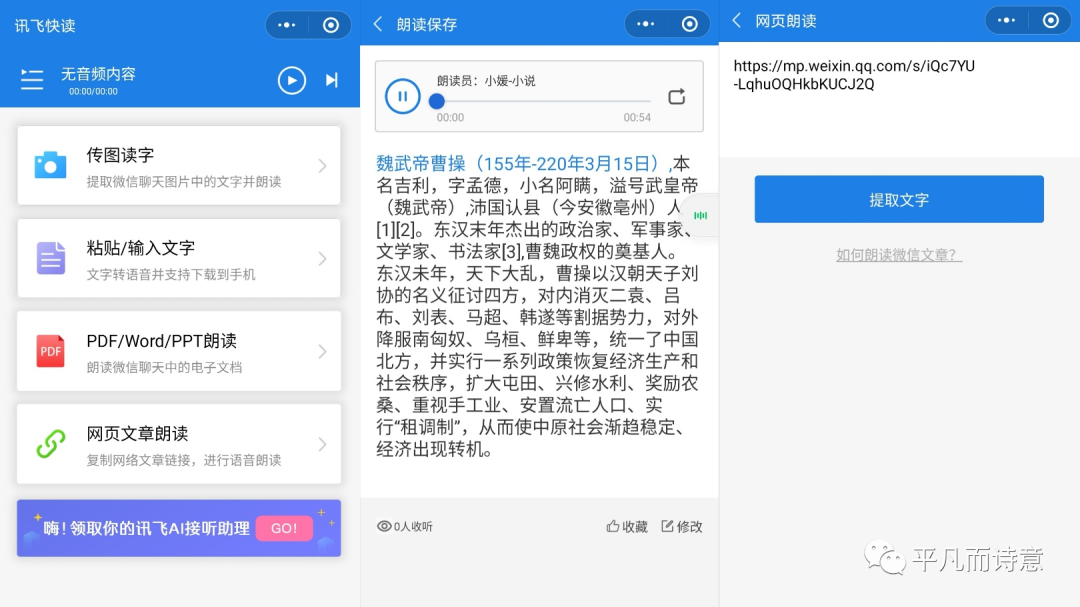Click the GO! button on the AI助理 banner
Screen dimensions: 1080x607
click(284, 528)
